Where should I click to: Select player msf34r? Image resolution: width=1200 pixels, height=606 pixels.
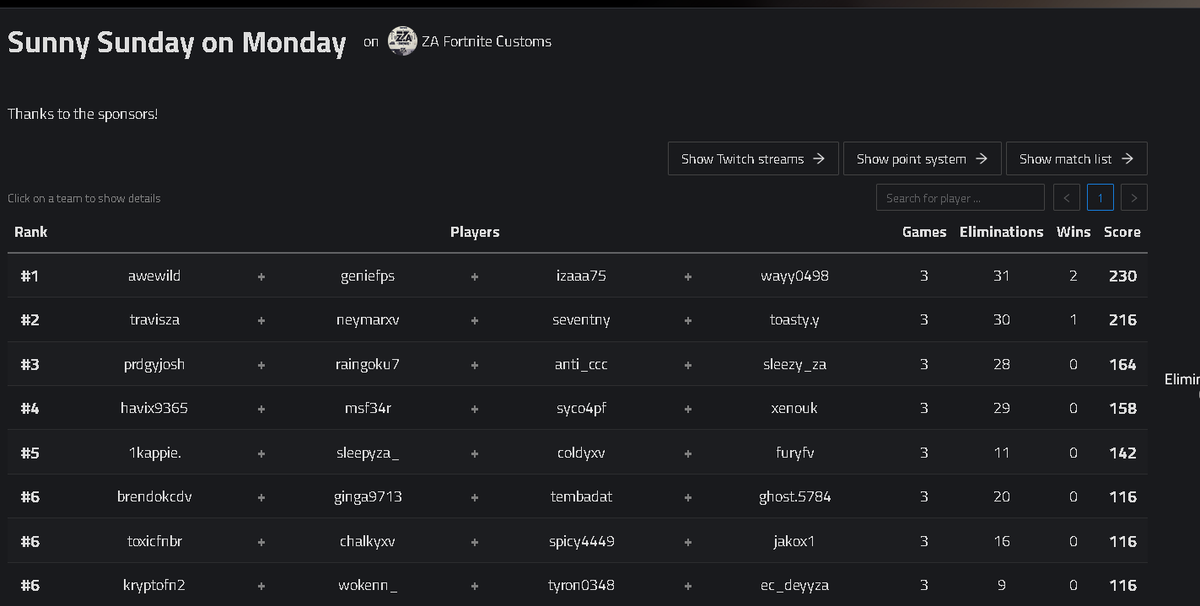(368, 408)
